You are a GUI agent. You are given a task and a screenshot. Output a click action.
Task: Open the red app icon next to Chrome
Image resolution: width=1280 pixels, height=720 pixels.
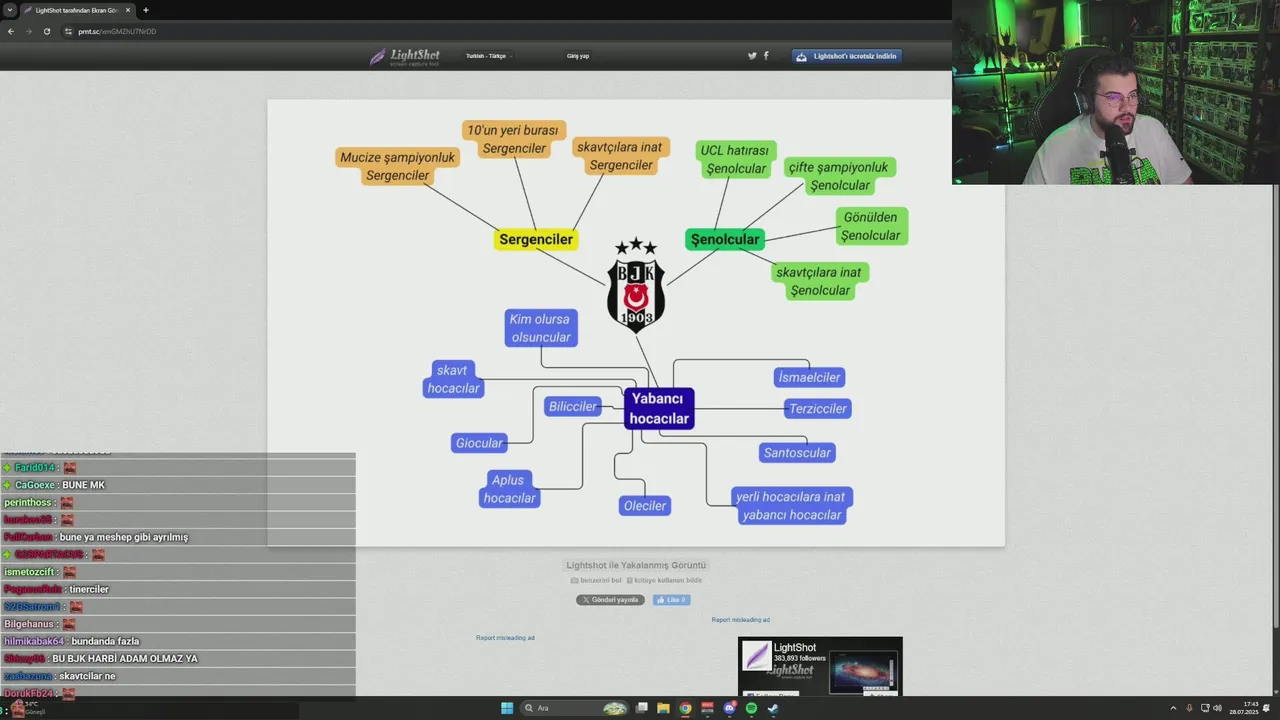click(708, 708)
